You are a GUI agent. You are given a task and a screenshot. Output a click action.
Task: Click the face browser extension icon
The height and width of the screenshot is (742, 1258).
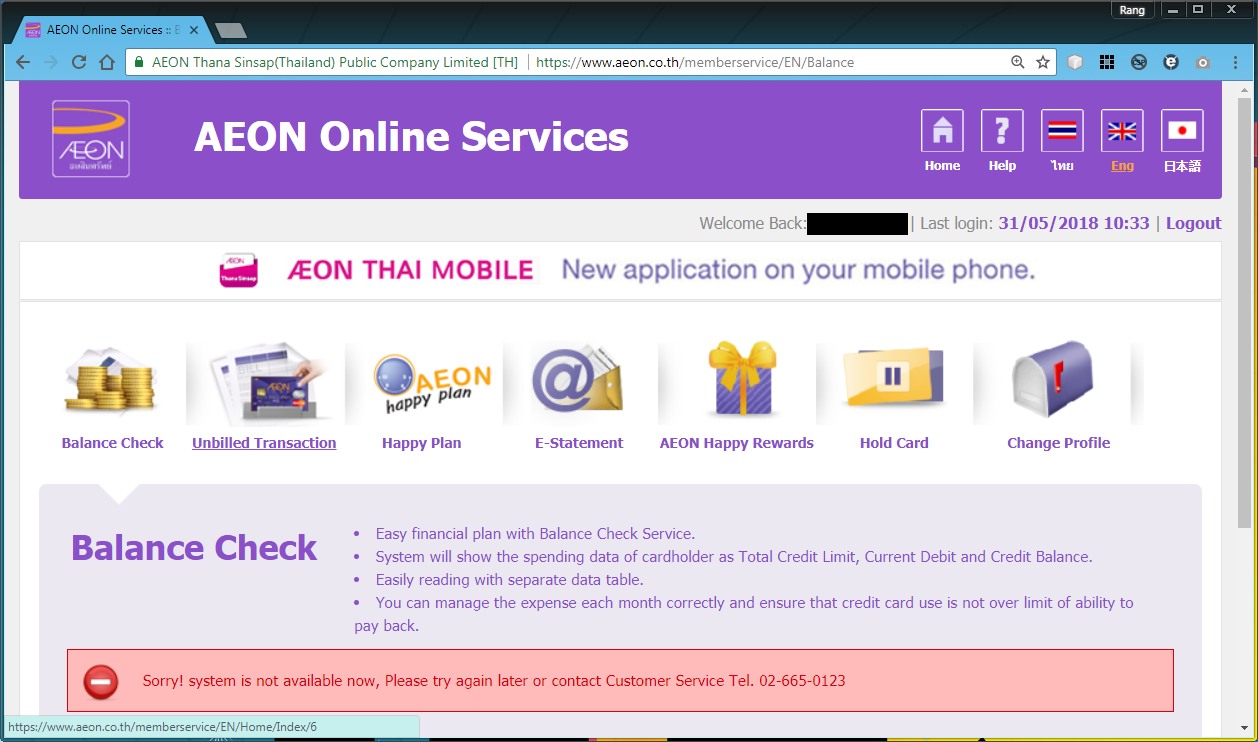tap(1171, 62)
